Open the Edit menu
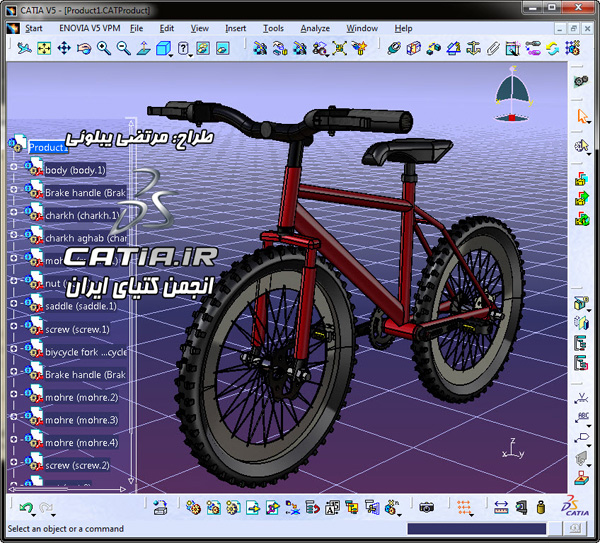Image resolution: width=600 pixels, height=543 pixels. pos(166,28)
